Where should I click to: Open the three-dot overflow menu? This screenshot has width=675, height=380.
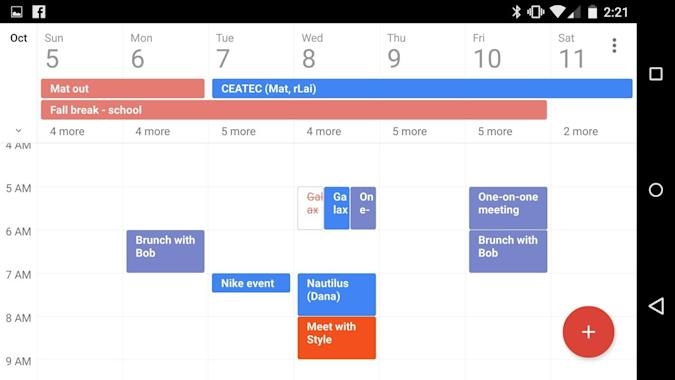614,45
